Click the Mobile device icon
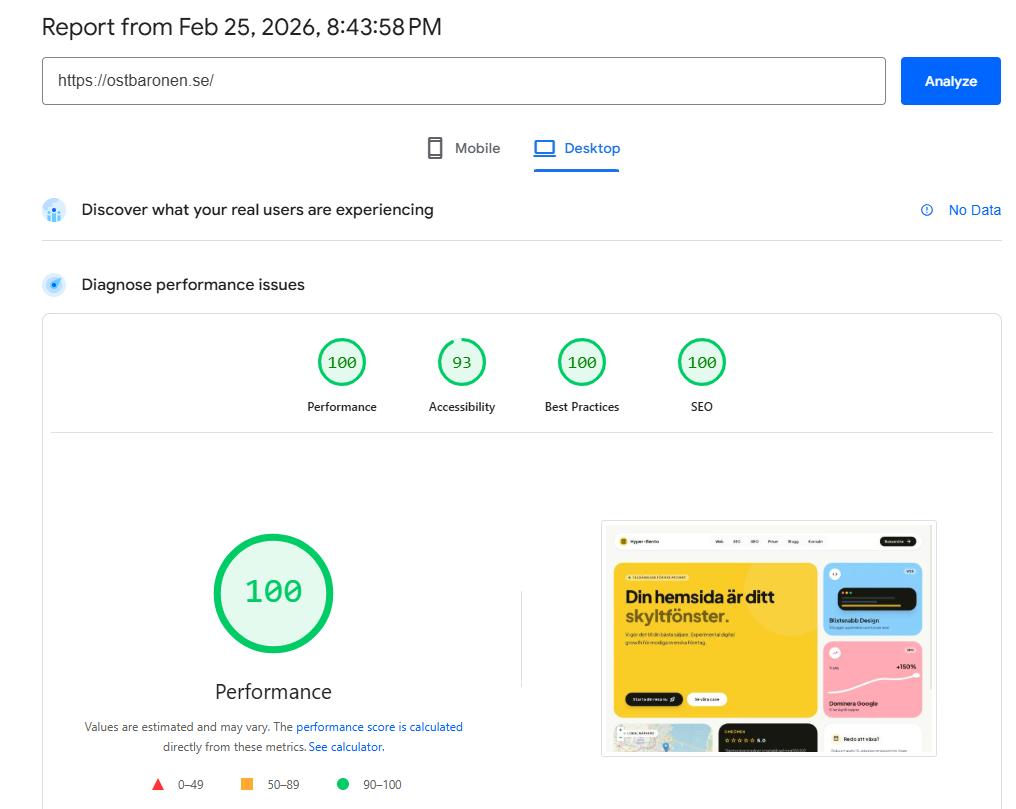1016x809 pixels. [434, 147]
